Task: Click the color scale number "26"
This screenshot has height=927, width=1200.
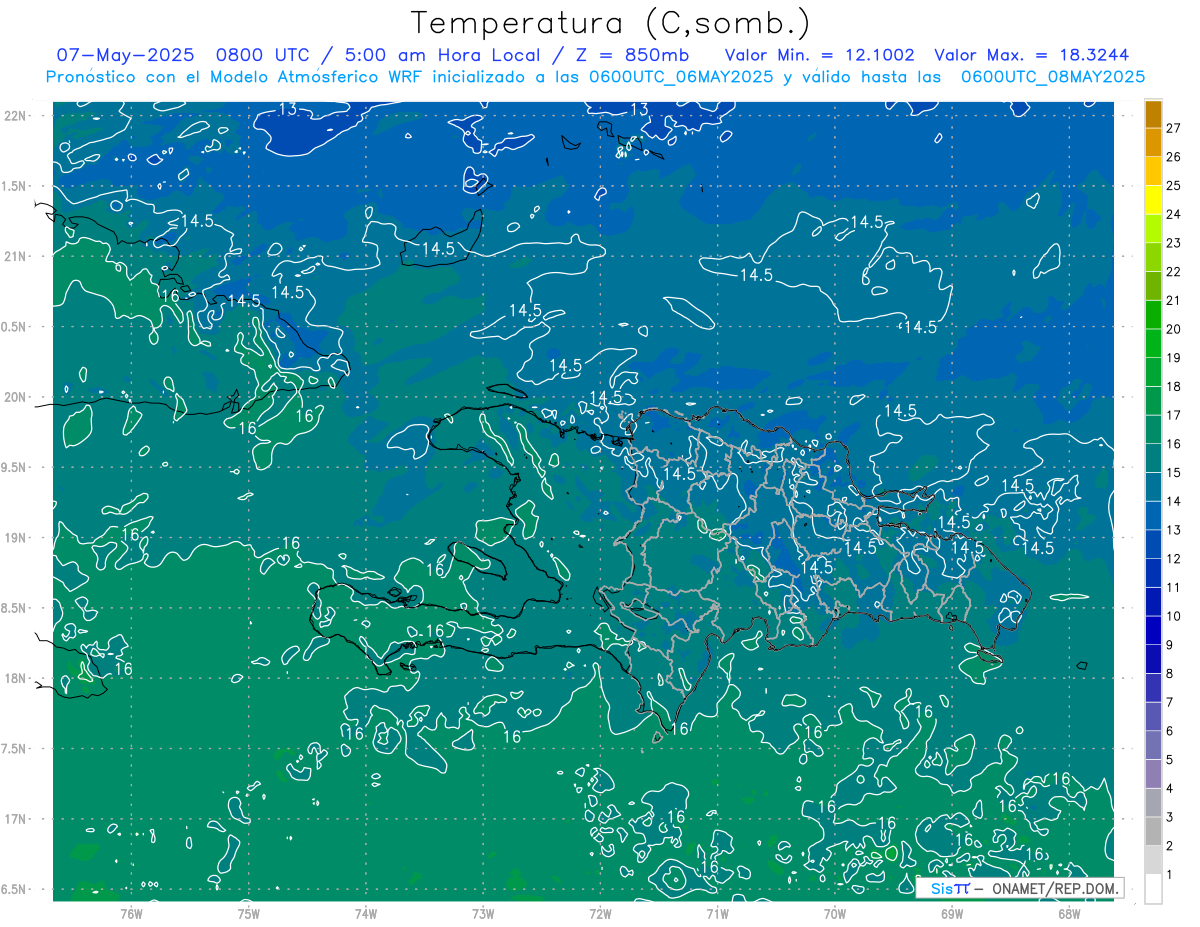Action: [x=1174, y=156]
